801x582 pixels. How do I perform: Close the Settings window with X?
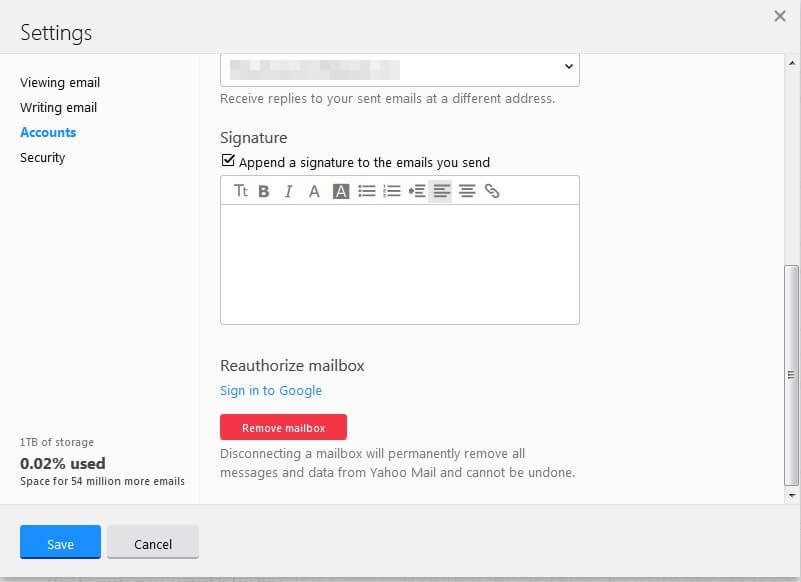coord(780,16)
